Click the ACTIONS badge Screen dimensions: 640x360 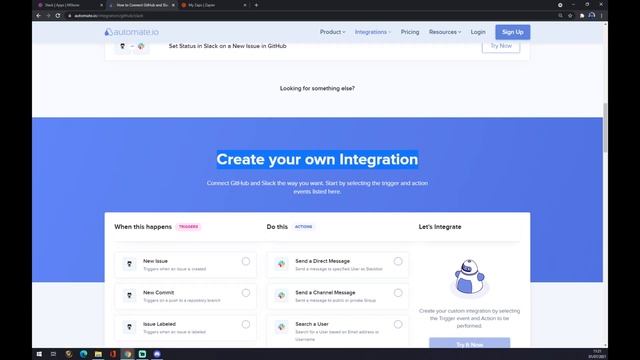point(303,227)
